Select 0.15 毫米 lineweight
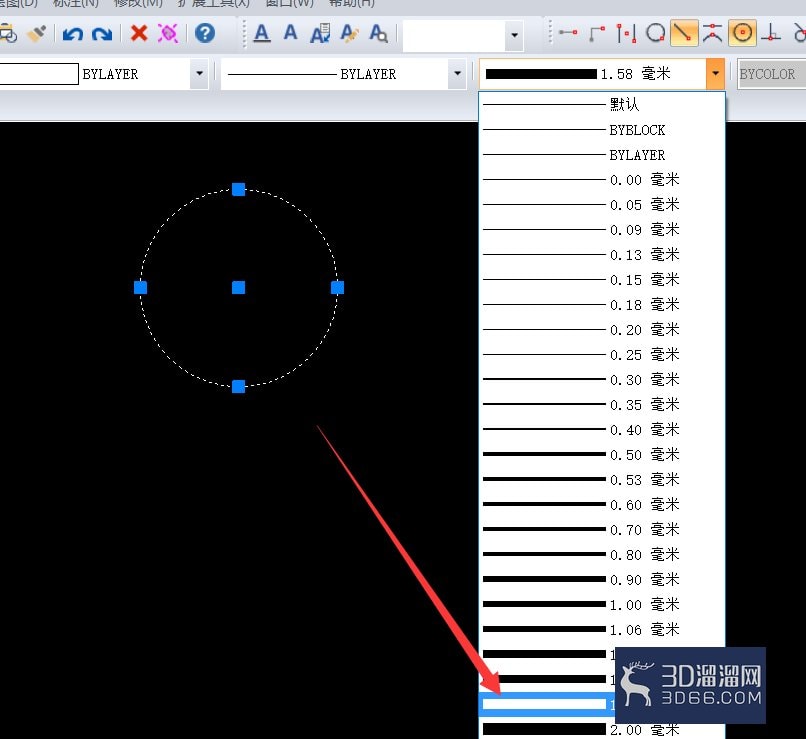 (x=601, y=280)
